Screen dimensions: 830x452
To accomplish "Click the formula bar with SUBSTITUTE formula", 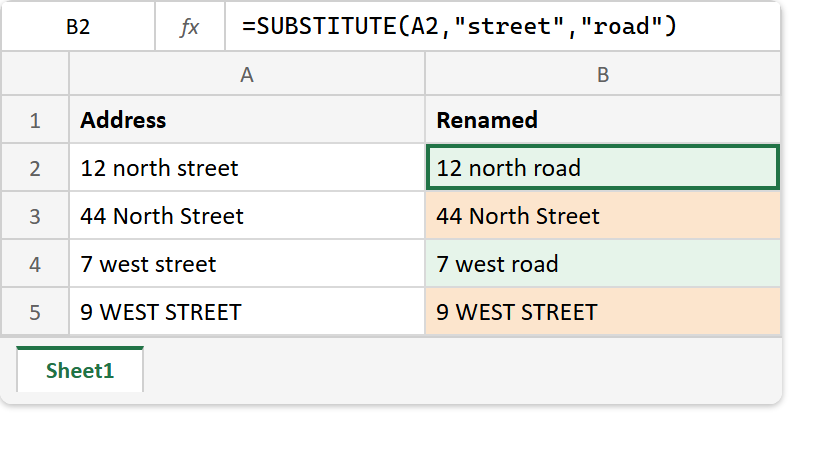I will tap(502, 26).
